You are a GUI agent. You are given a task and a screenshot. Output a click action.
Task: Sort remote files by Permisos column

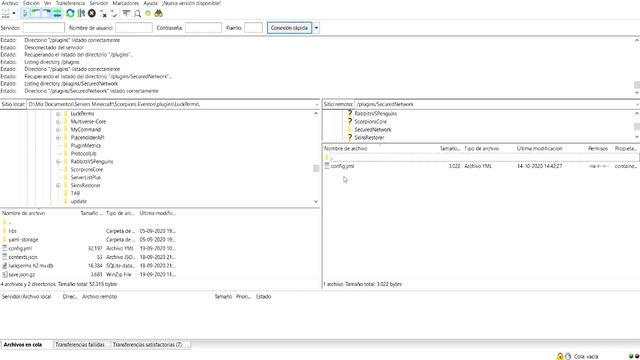coord(598,149)
